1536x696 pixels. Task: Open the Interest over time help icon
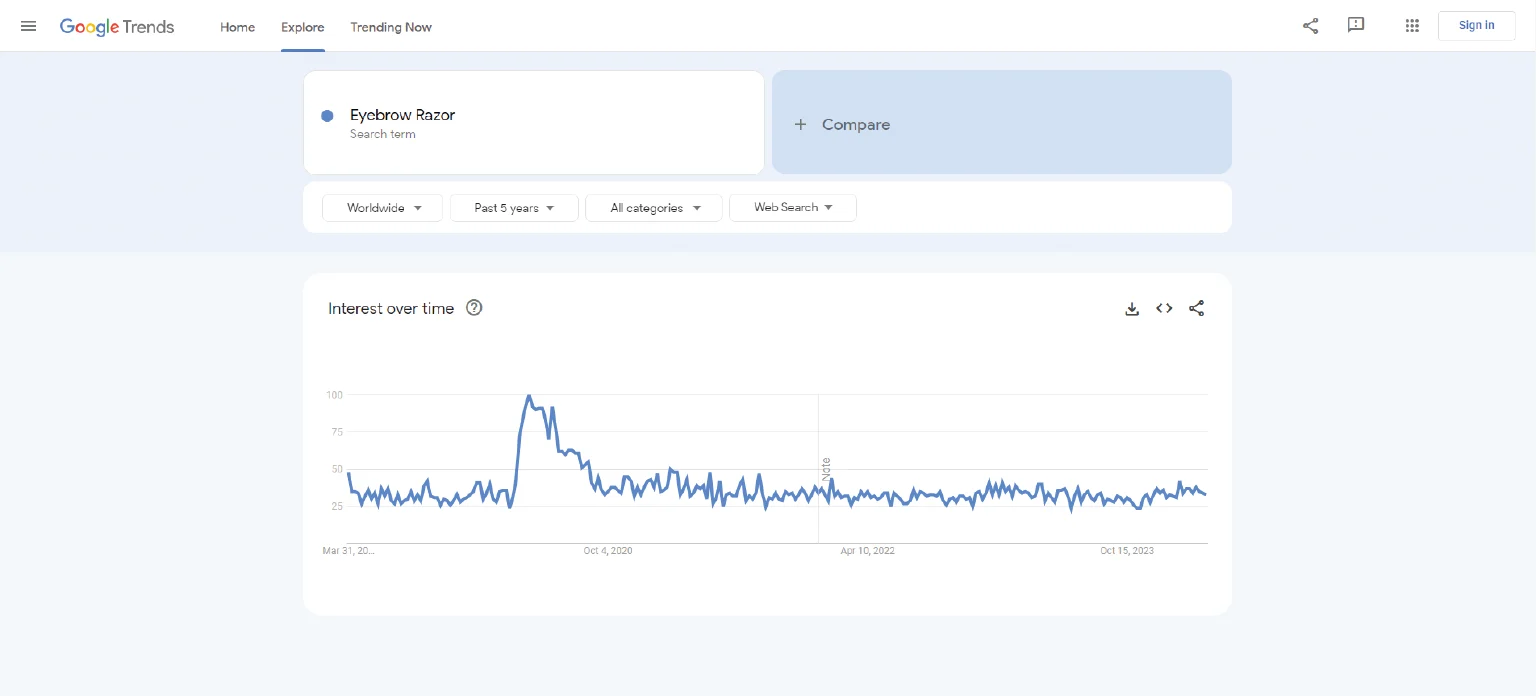click(474, 308)
